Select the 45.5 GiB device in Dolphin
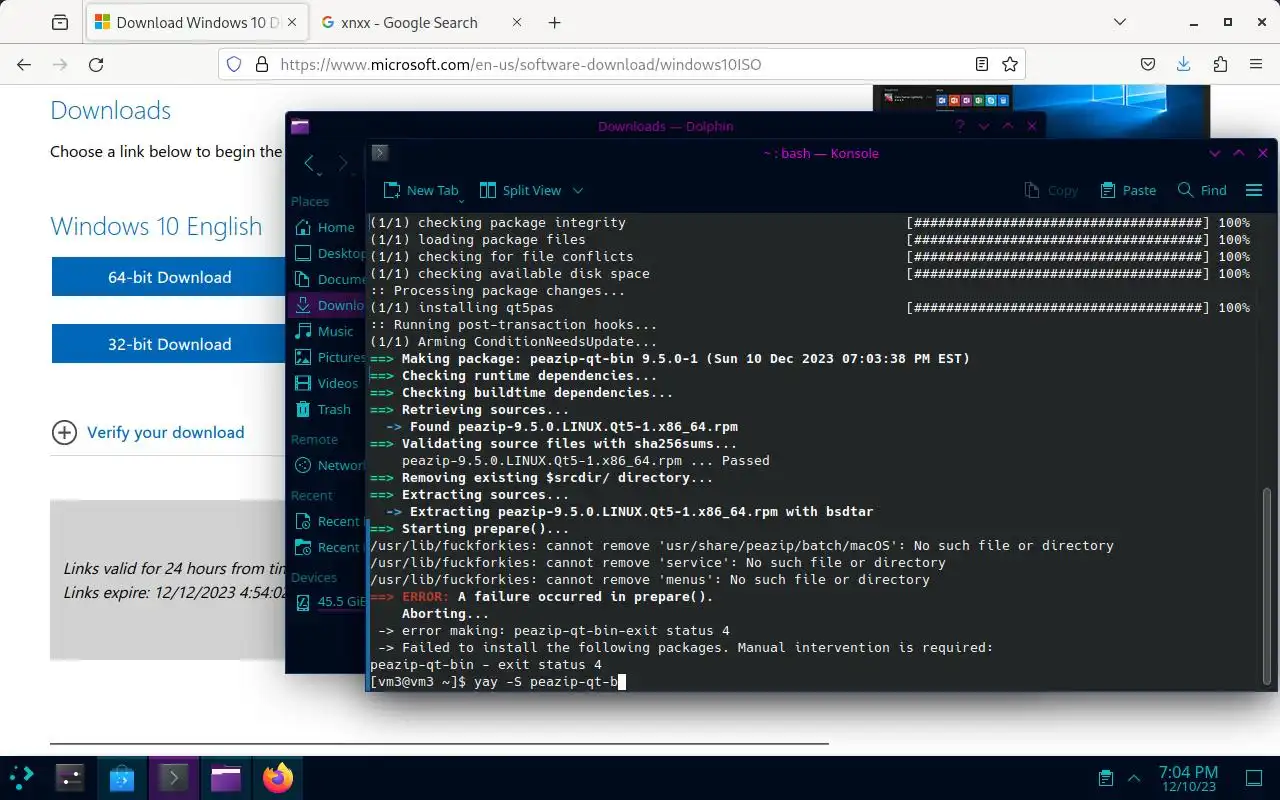 click(329, 601)
